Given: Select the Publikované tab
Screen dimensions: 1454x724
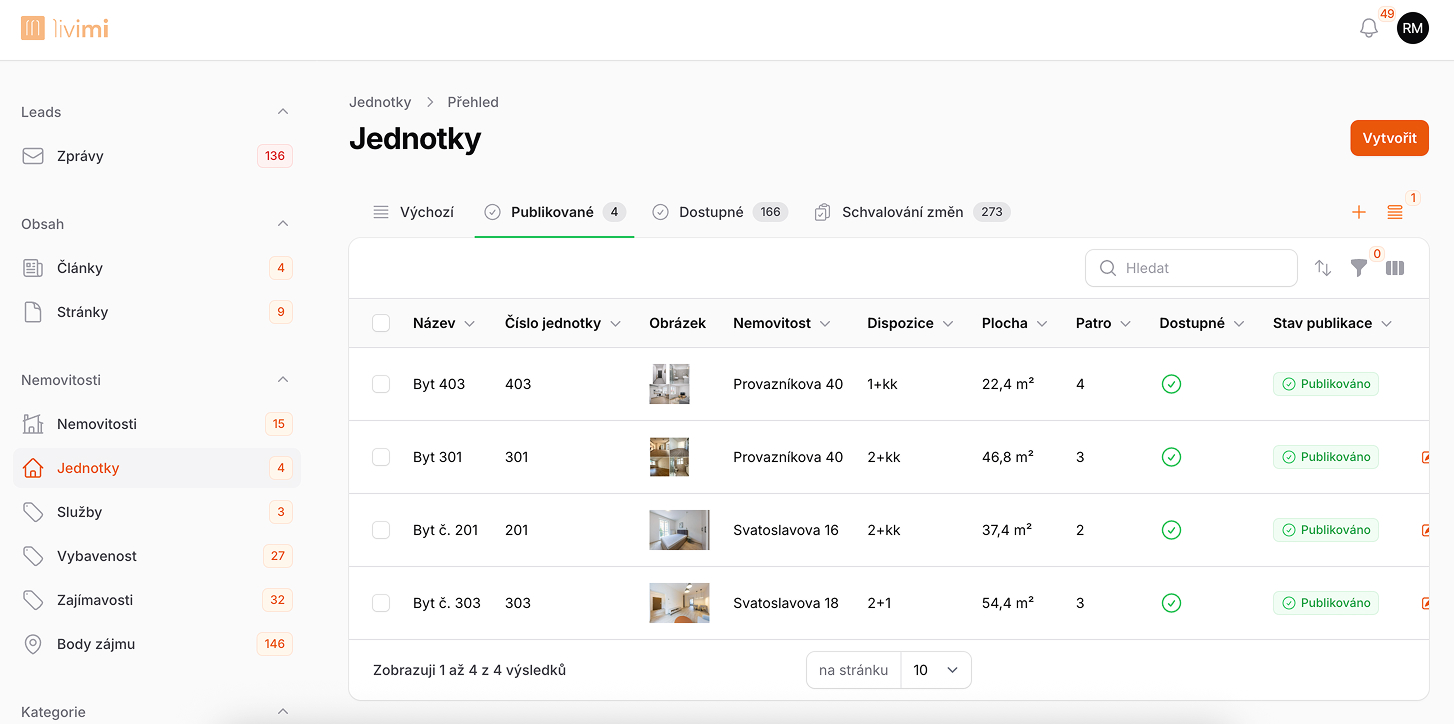Looking at the screenshot, I should click(555, 212).
